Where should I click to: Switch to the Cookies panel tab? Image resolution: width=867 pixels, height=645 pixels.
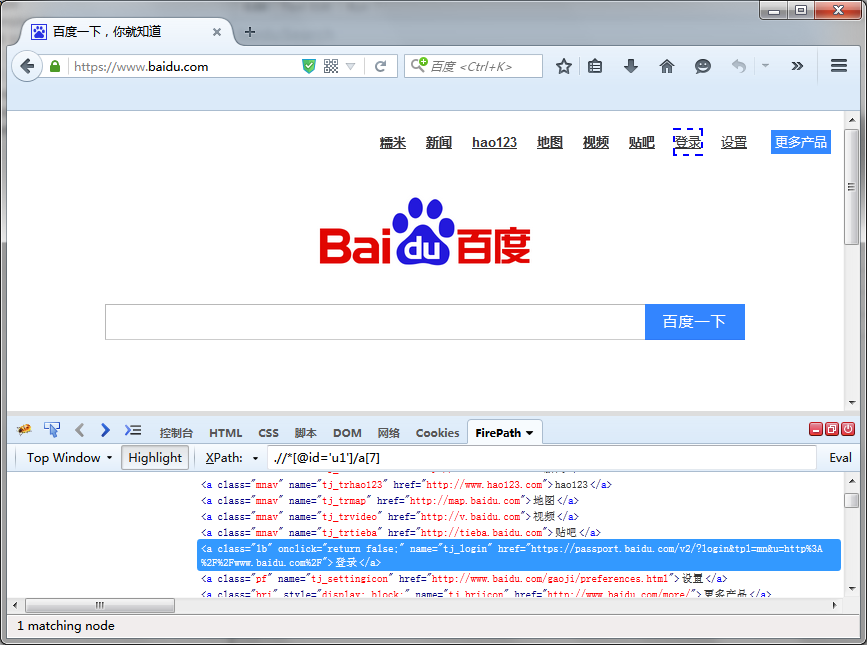coord(437,433)
